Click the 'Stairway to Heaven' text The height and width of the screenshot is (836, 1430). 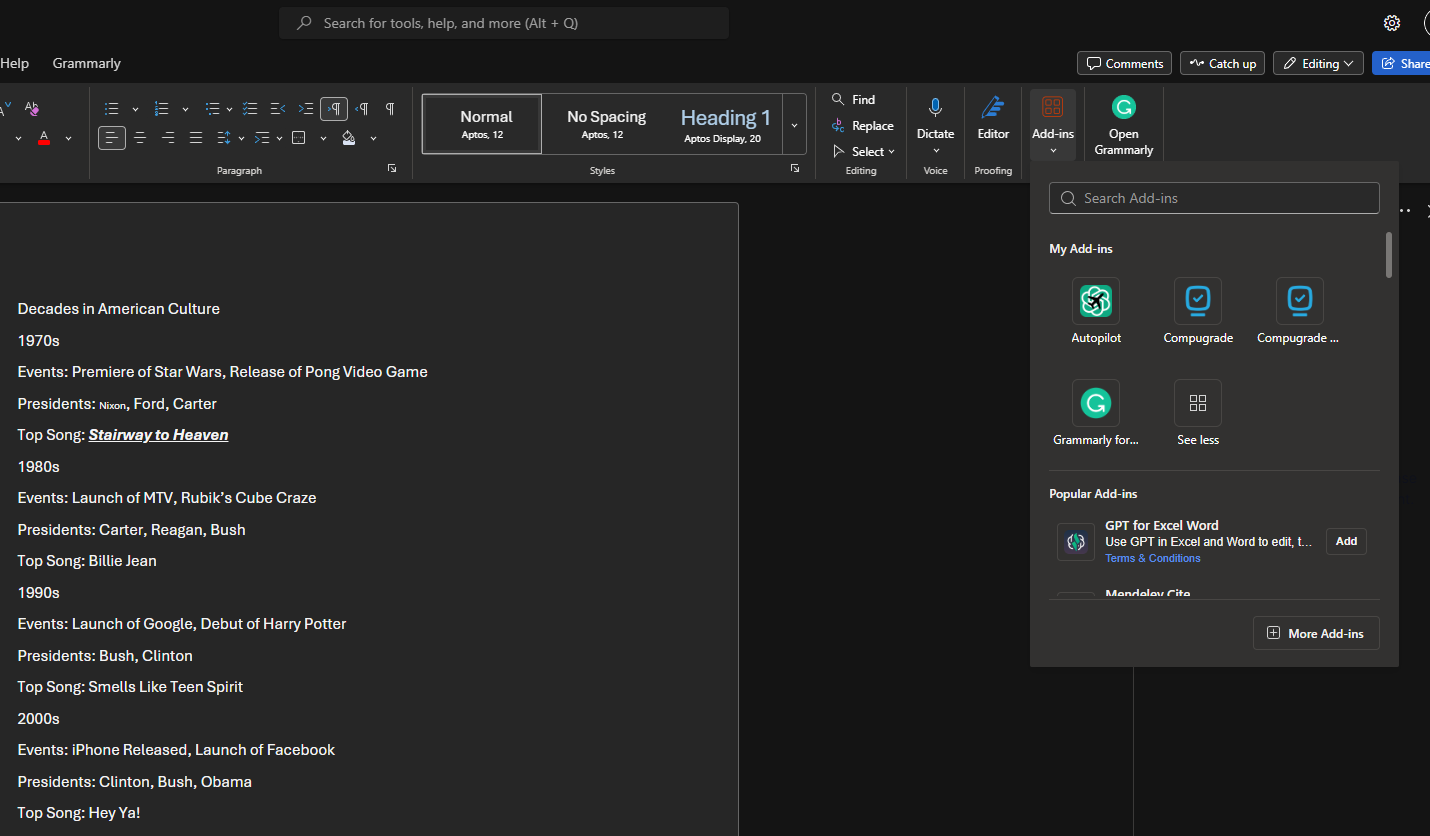(x=158, y=435)
